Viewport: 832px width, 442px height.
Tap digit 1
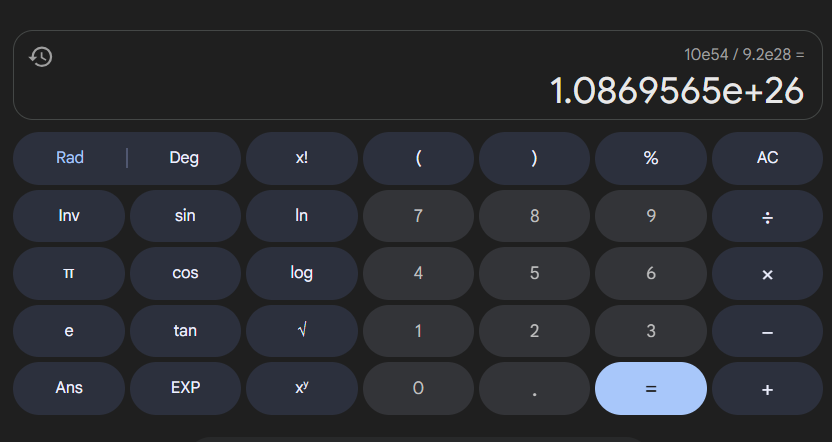pos(418,331)
